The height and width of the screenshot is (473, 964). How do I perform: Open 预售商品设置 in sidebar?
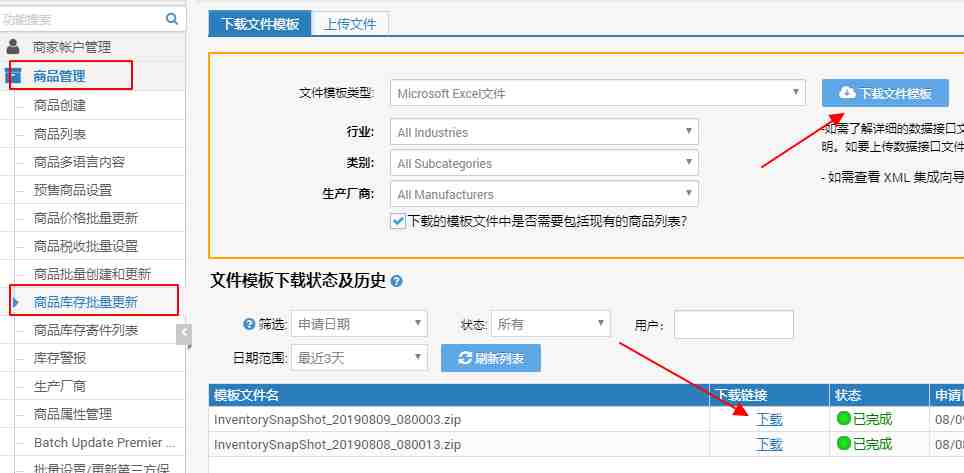coord(73,190)
